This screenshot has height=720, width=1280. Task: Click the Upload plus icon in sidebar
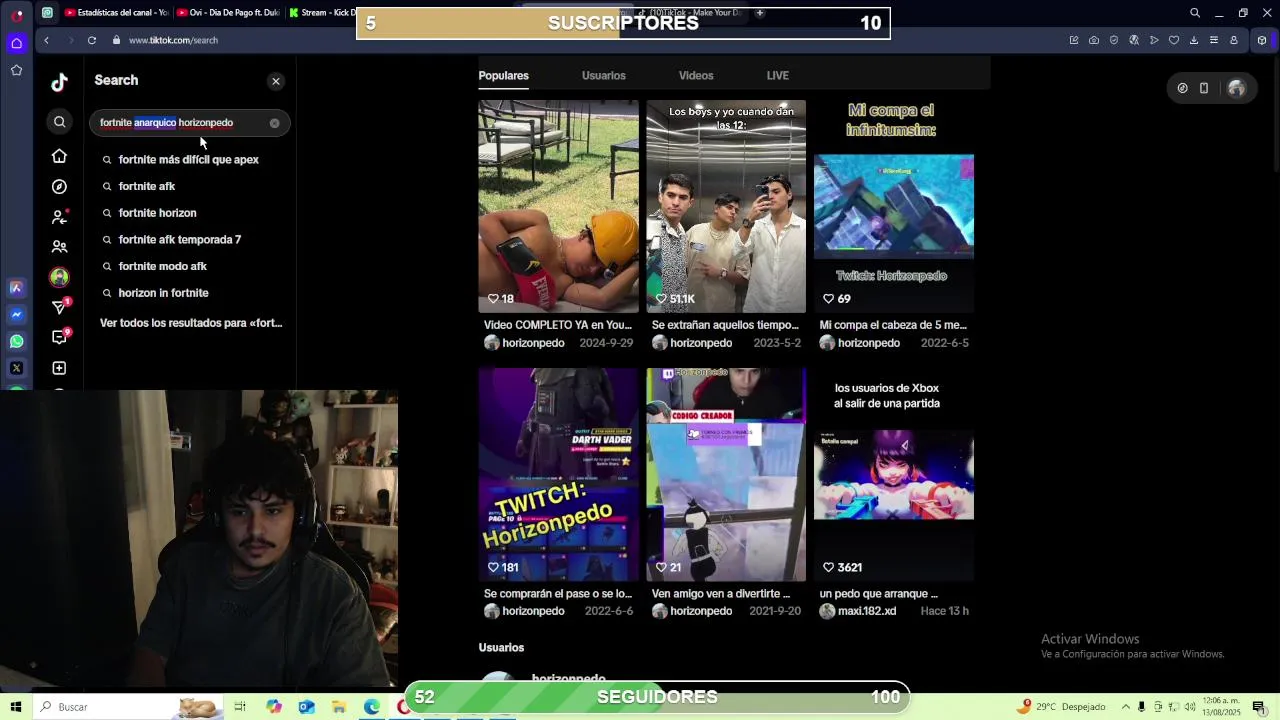click(59, 368)
